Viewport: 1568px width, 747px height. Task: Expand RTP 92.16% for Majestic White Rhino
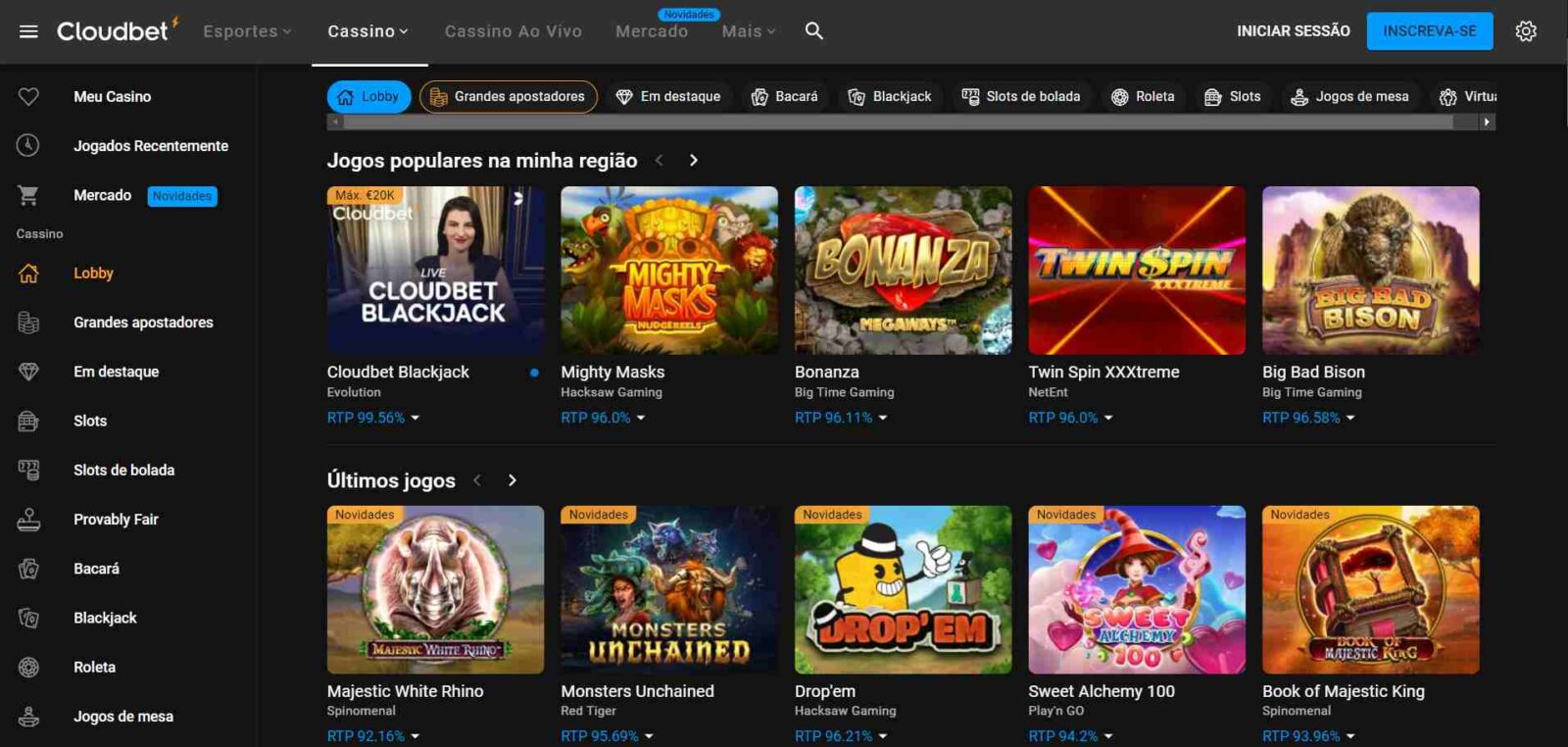373,736
